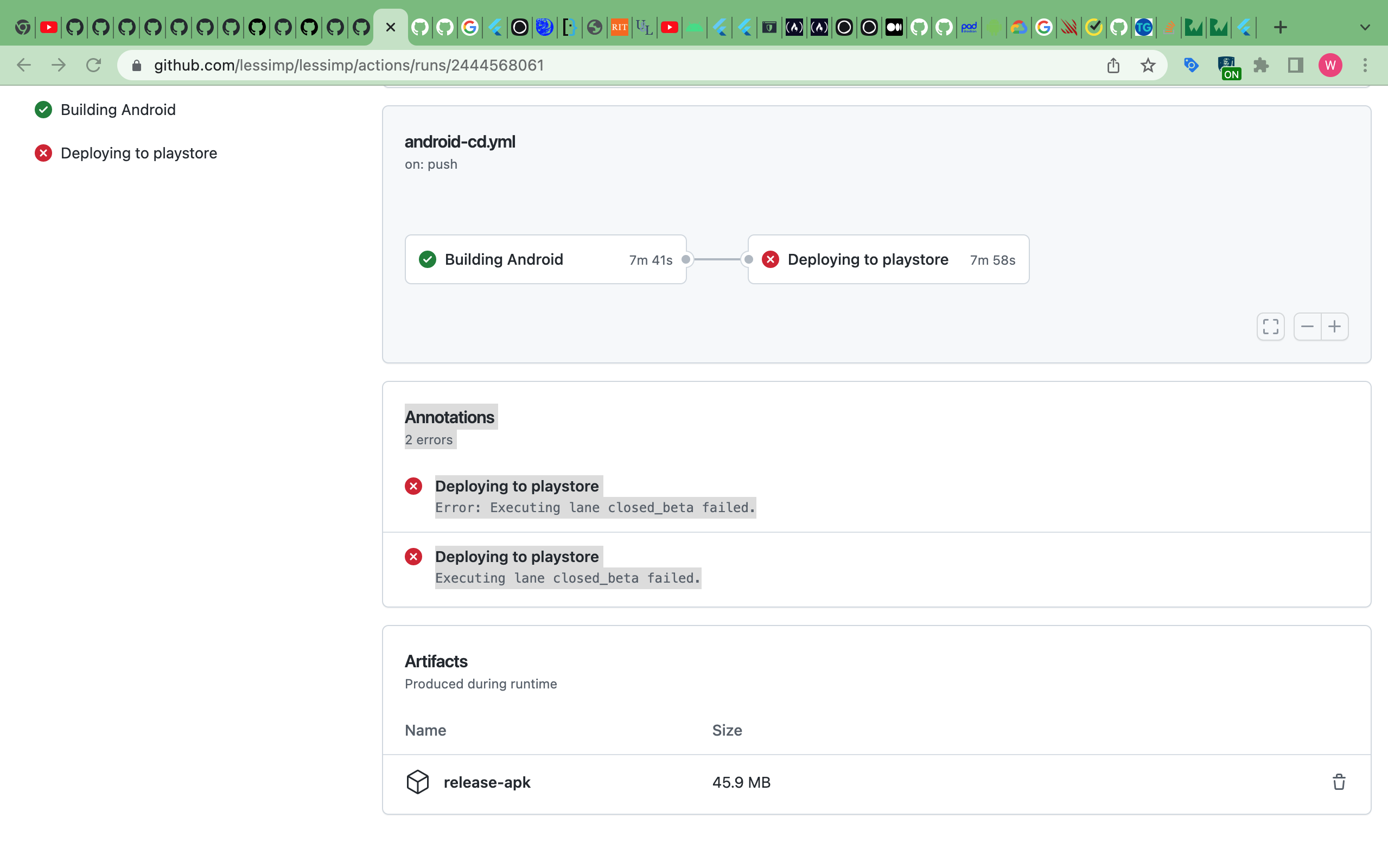Zoom in the workflow graph
The width and height of the screenshot is (1388, 868).
pos(1335,327)
